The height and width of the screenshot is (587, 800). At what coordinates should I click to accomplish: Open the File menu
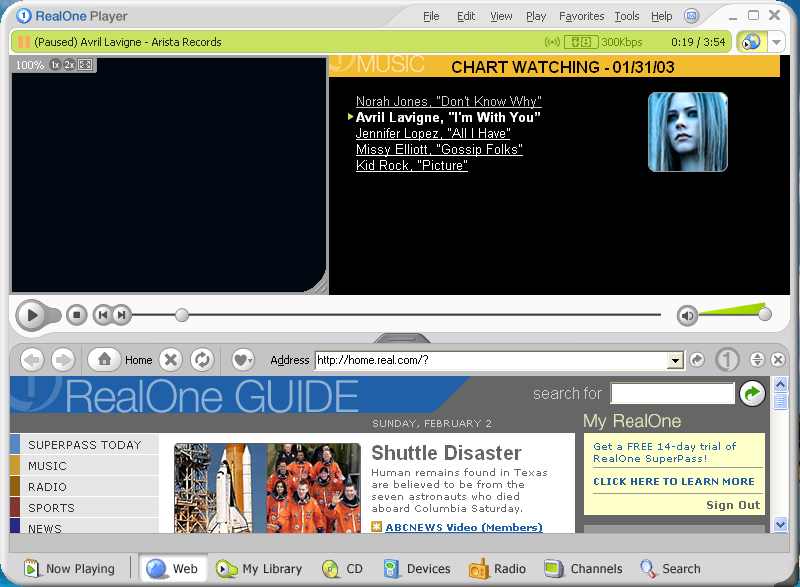click(431, 16)
